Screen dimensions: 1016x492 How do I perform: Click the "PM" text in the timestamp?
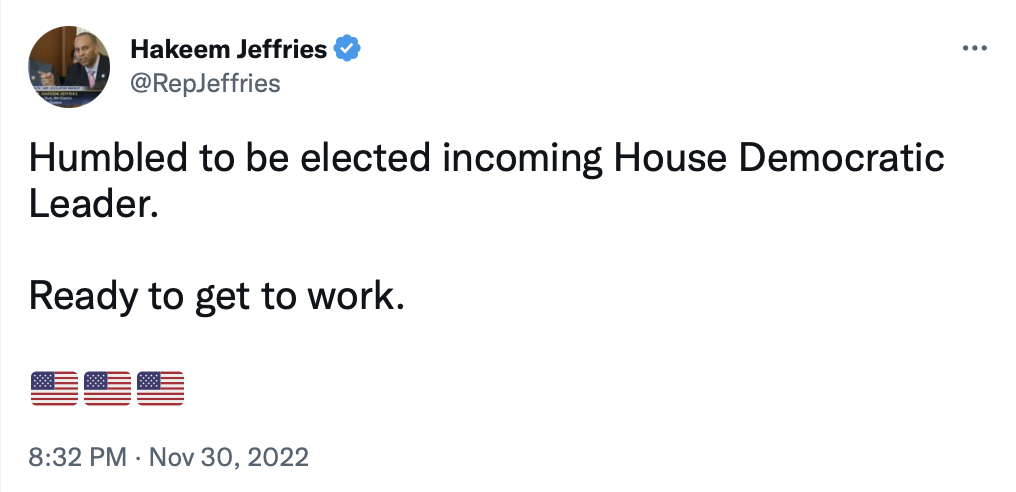point(109,458)
